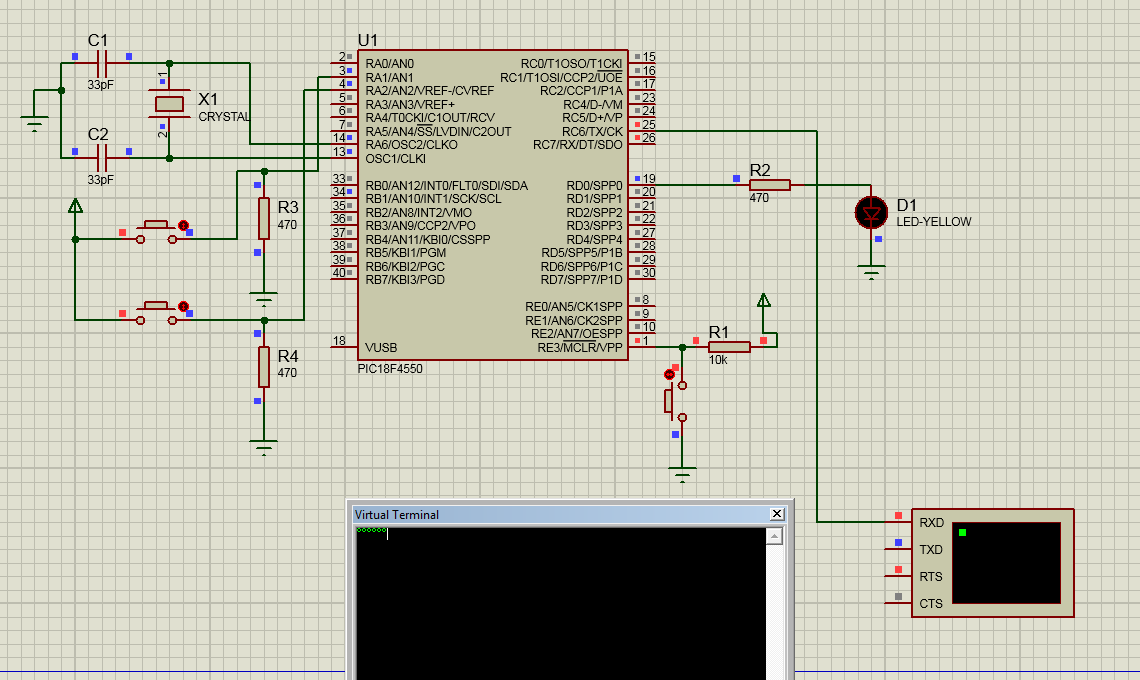Click the D1 reference label

907,205
